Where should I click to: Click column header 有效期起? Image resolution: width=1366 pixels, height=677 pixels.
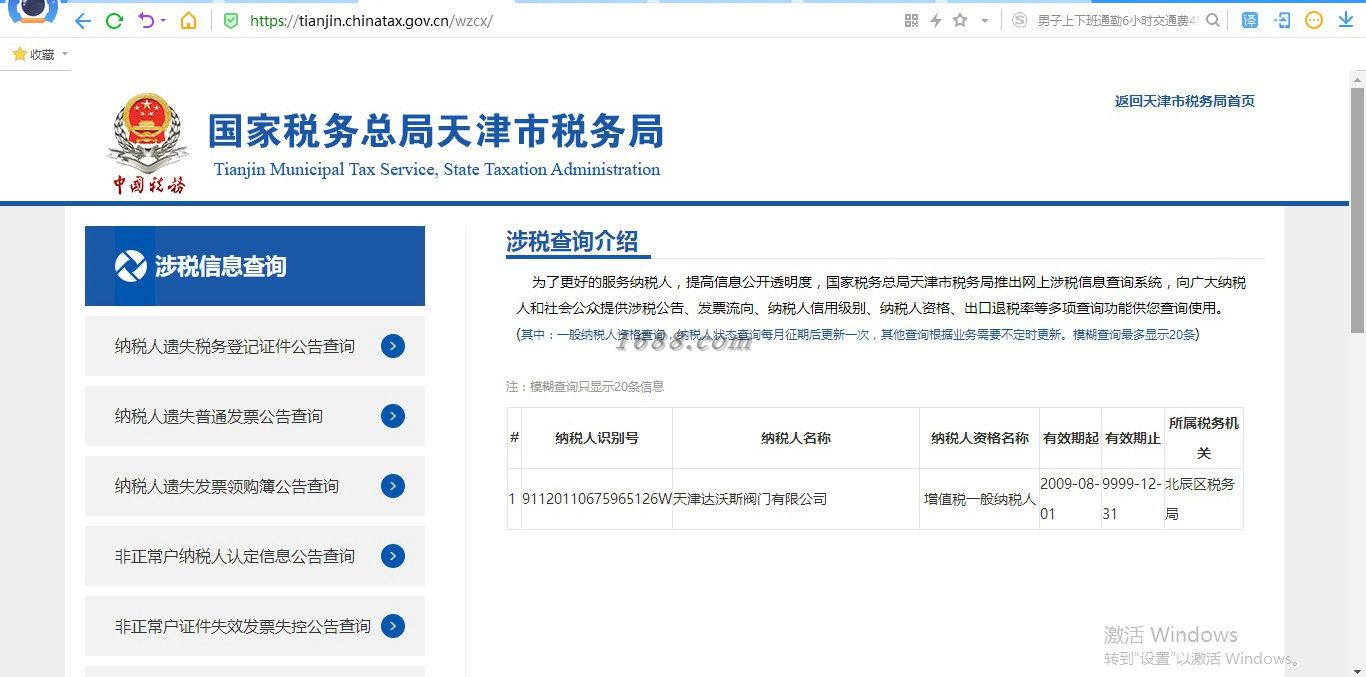pyautogui.click(x=1071, y=438)
